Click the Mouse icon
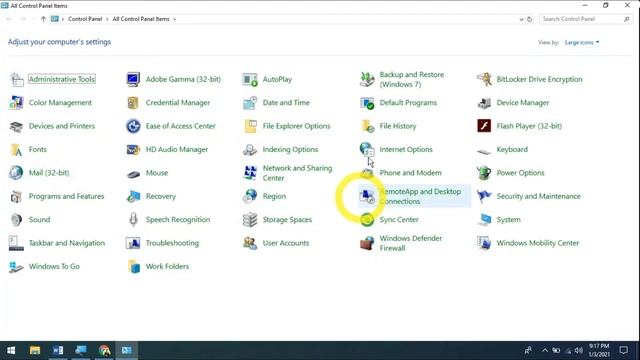The width and height of the screenshot is (640, 360). [x=133, y=174]
